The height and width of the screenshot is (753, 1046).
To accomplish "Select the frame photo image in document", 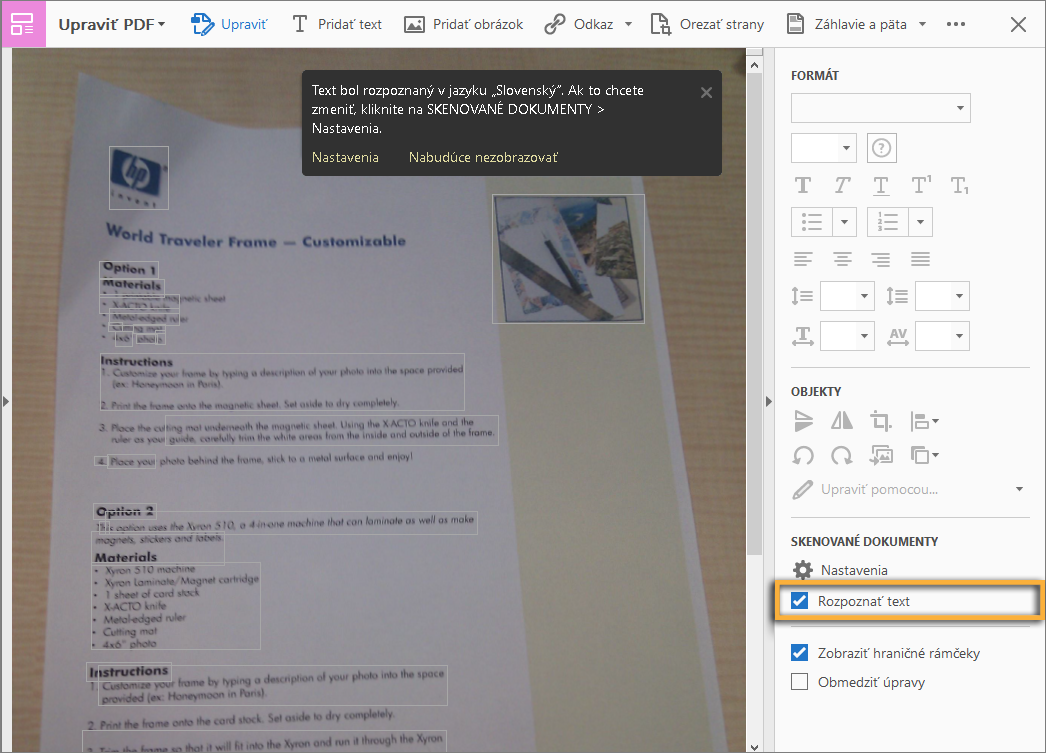I will (x=568, y=259).
